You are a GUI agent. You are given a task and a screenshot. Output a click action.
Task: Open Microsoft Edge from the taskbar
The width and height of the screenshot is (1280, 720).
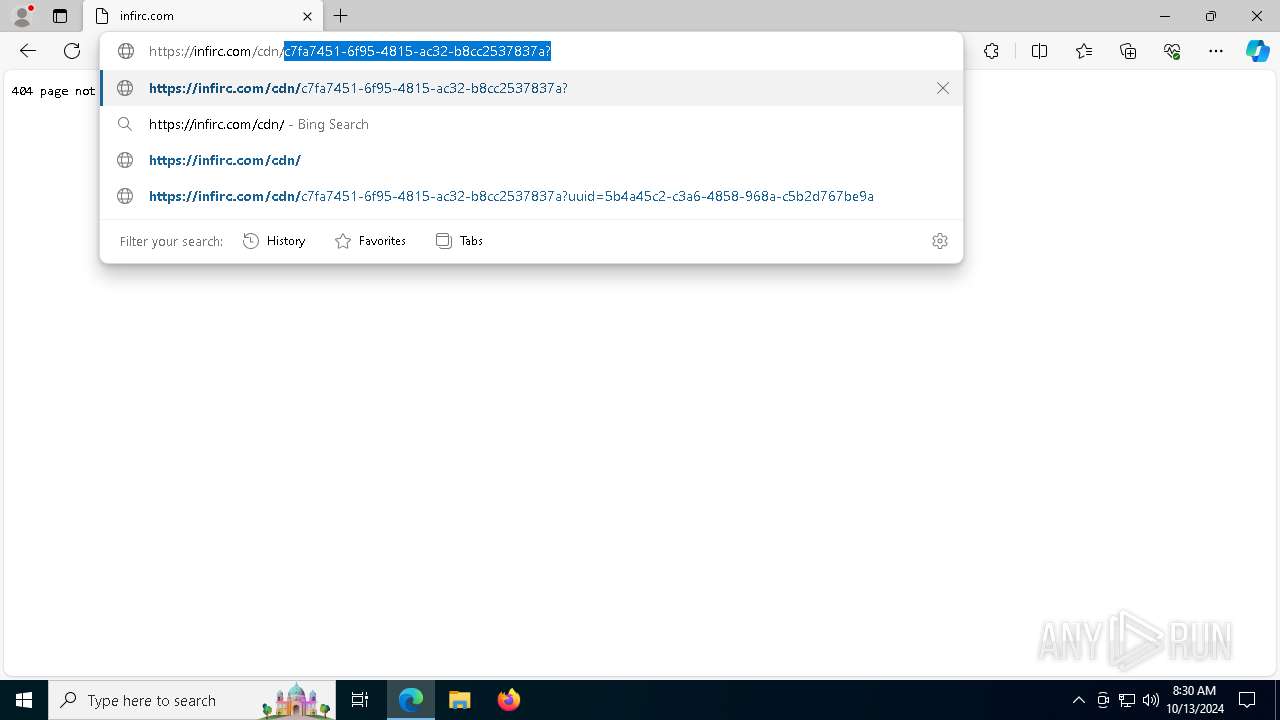point(411,700)
